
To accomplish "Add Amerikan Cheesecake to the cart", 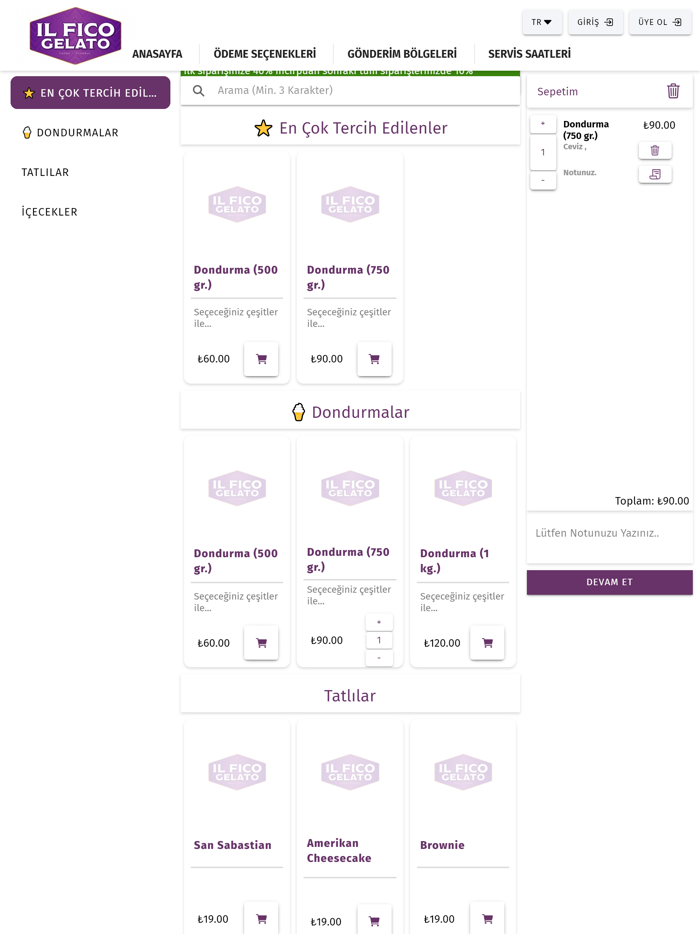I will (x=374, y=920).
